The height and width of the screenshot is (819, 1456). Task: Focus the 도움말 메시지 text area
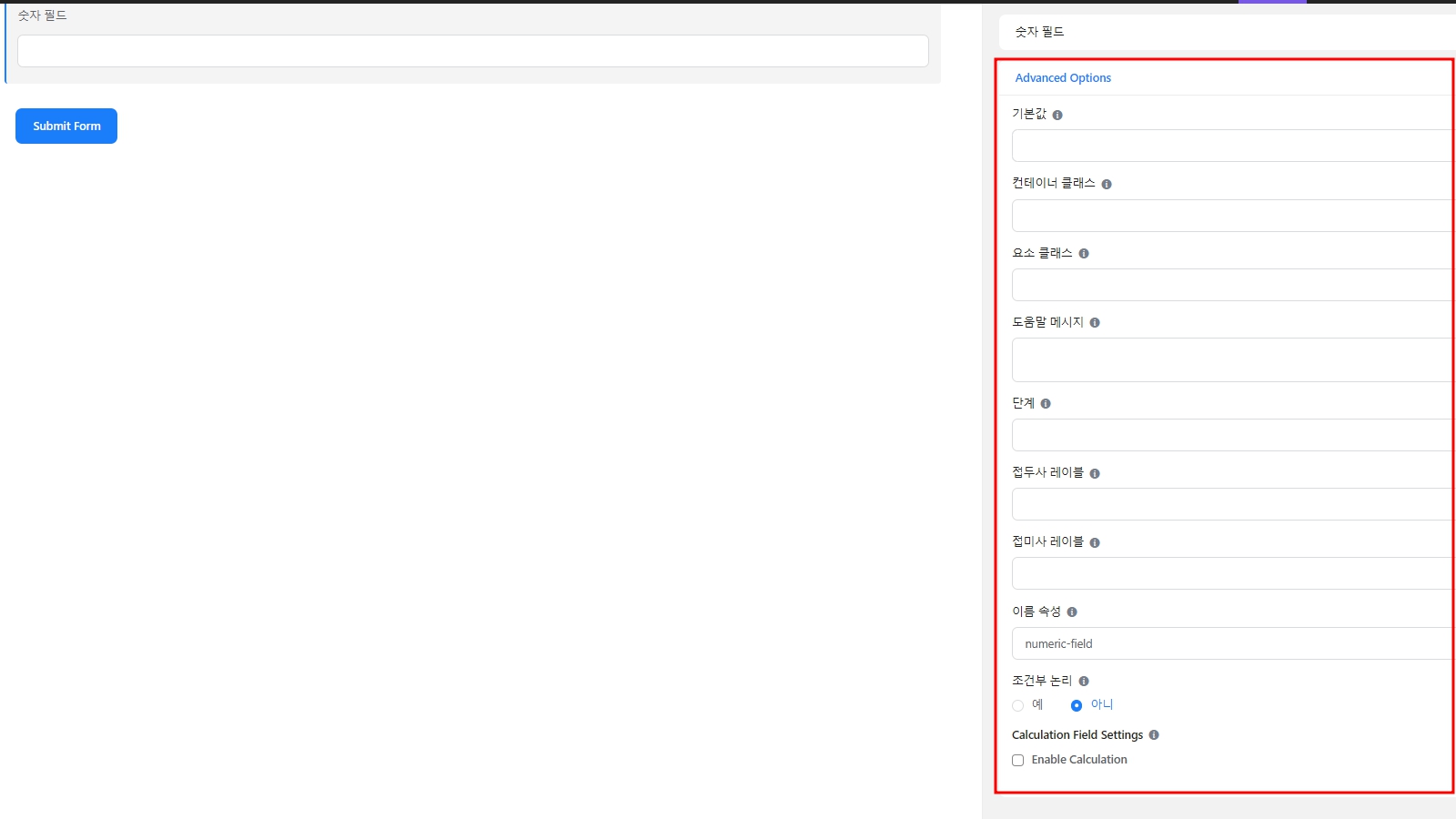pyautogui.click(x=1234, y=360)
